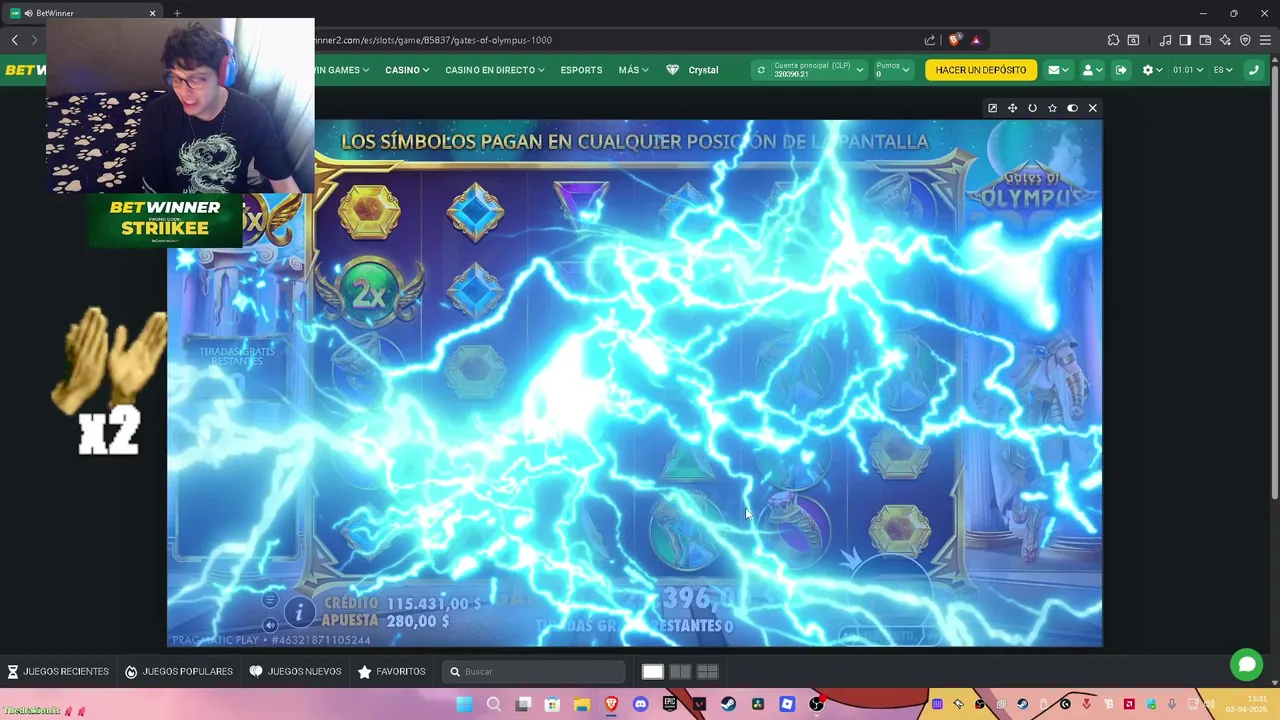Screen dimensions: 1280x720
Task: Open the CASINO menu
Action: [407, 70]
